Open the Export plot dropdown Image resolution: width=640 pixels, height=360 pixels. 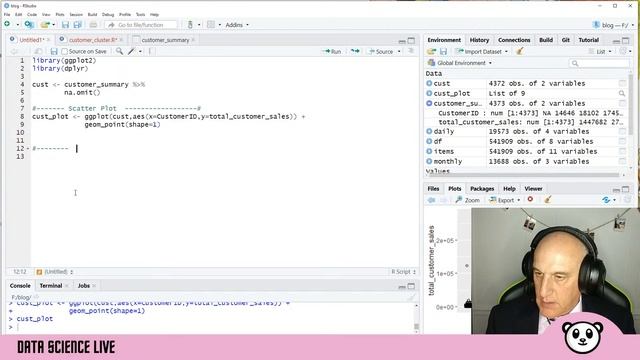(505, 200)
